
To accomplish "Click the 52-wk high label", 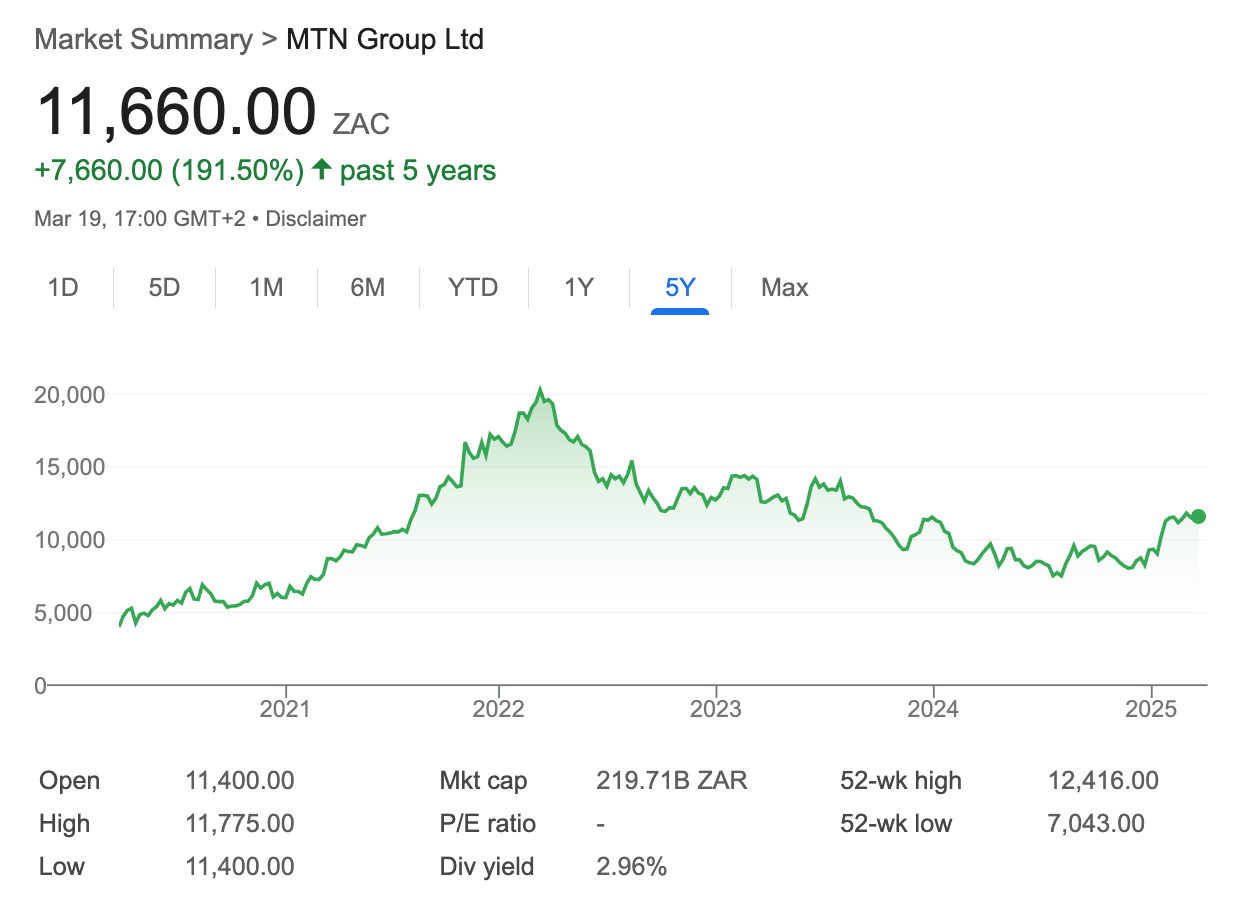I will [x=901, y=781].
